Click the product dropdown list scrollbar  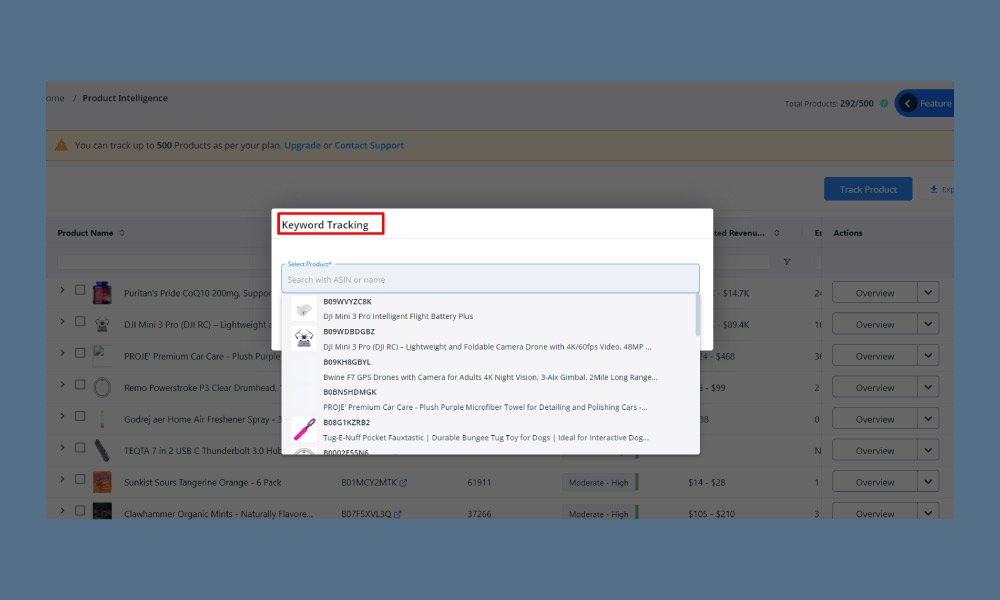point(698,315)
